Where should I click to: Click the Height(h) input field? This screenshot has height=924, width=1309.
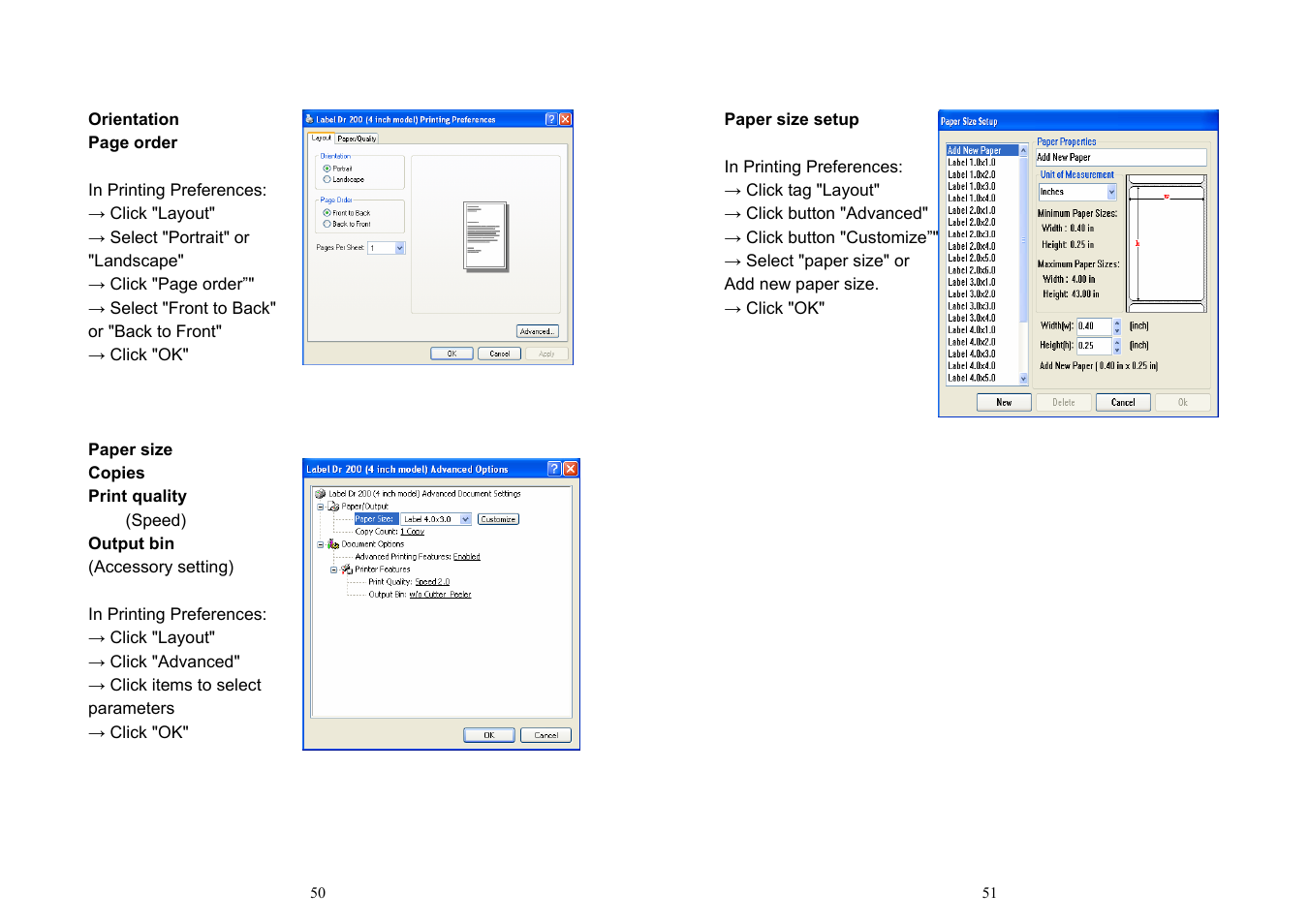tap(1094, 346)
